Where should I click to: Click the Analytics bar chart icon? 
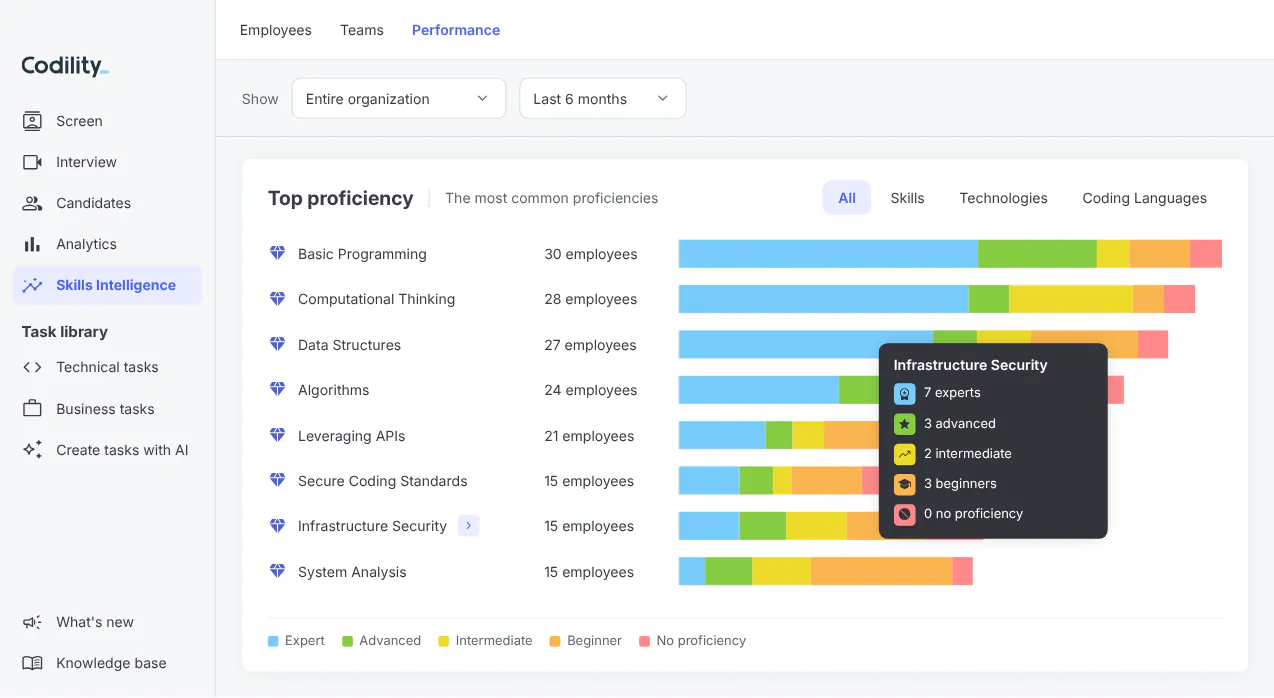(x=32, y=244)
